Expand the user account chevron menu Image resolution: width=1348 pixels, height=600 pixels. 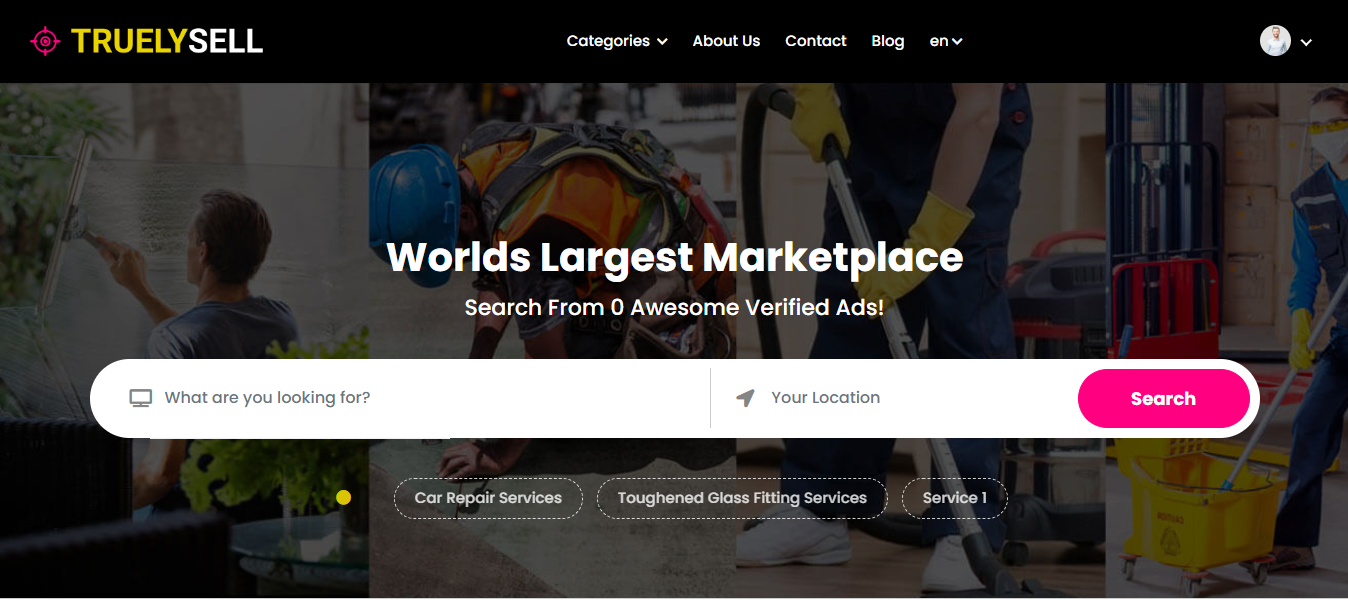pyautogui.click(x=1306, y=42)
